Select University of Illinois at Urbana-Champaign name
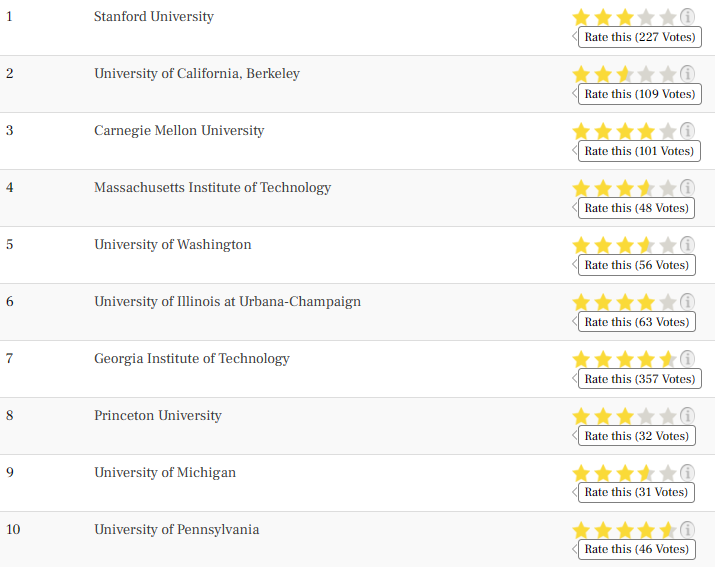The height and width of the screenshot is (569, 717). point(227,301)
